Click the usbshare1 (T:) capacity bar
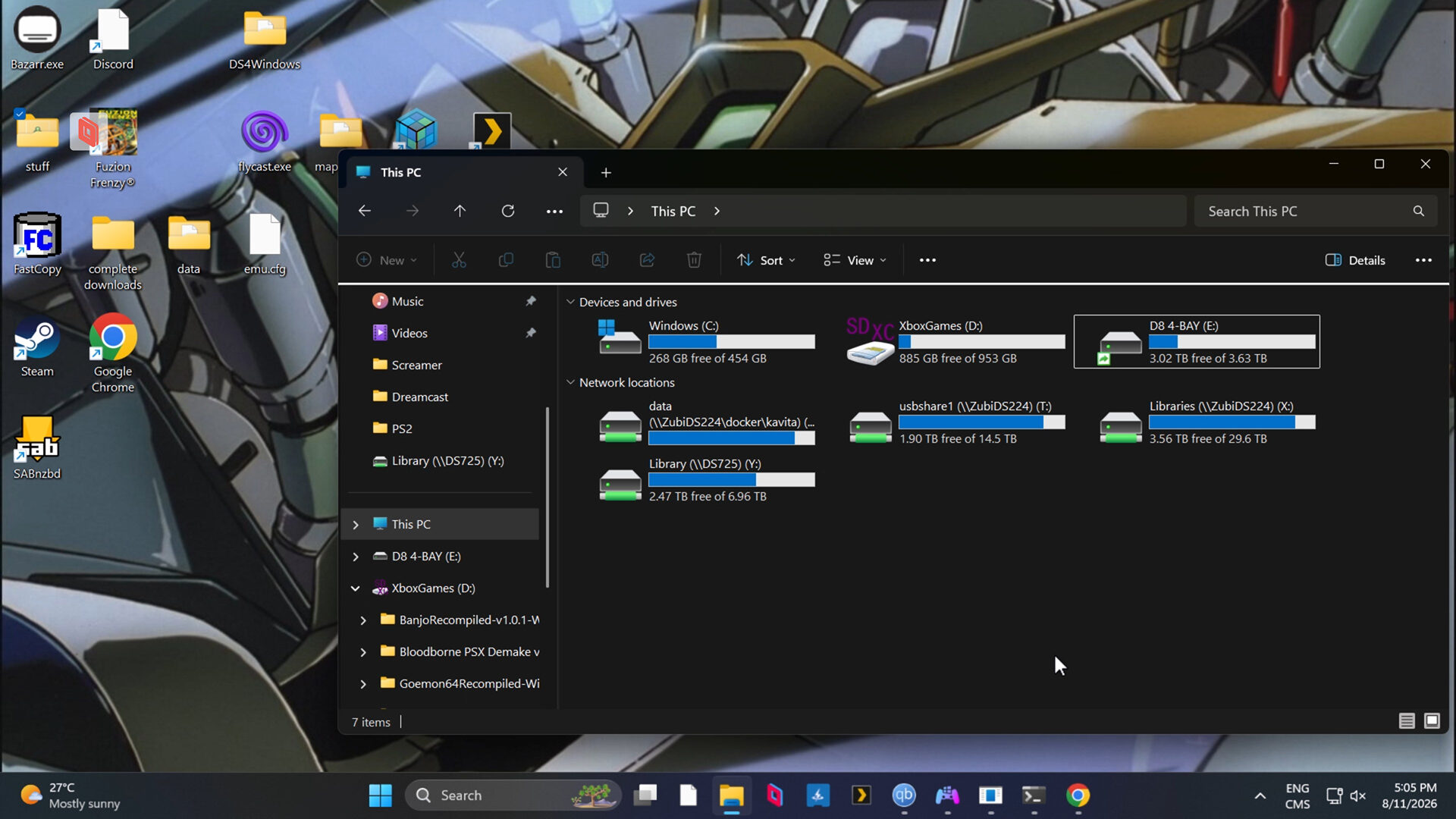This screenshot has height=819, width=1456. [x=982, y=422]
